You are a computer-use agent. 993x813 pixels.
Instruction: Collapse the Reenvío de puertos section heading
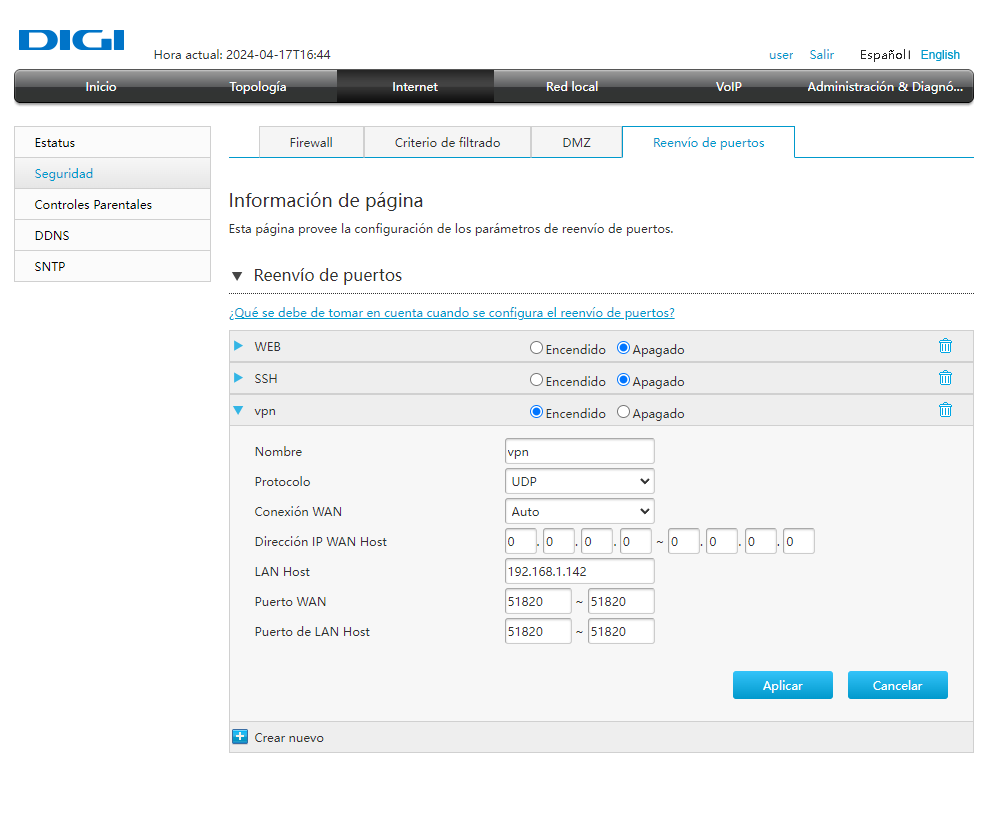[x=237, y=276]
